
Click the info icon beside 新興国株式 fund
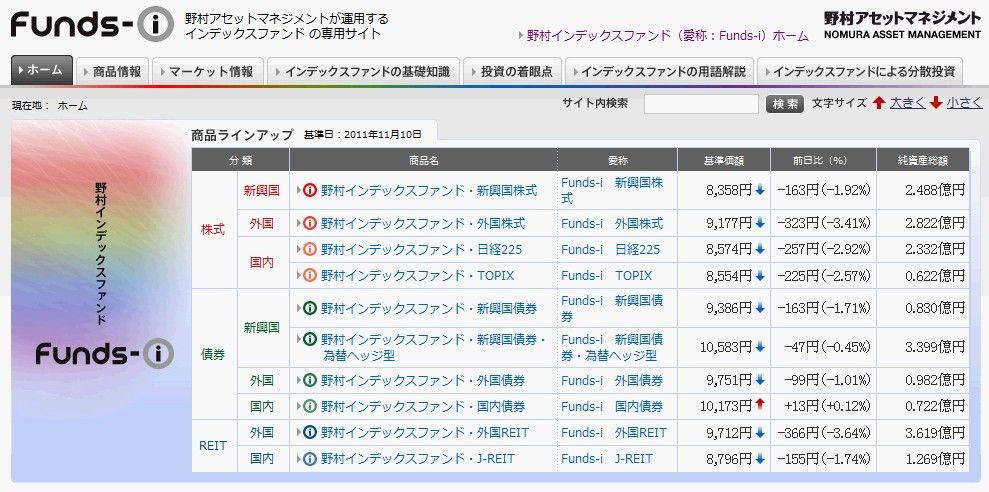(309, 190)
